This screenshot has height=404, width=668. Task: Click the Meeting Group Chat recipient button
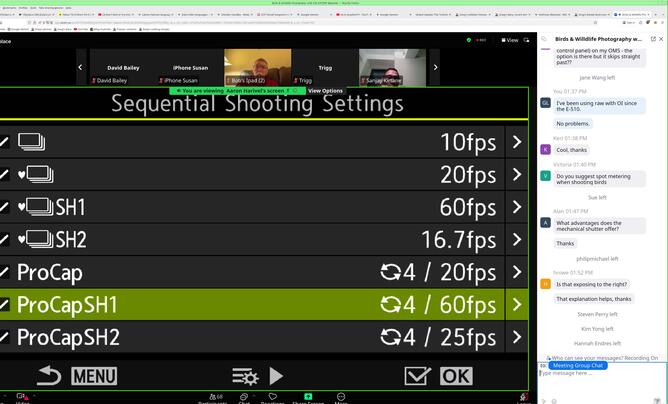click(x=577, y=366)
